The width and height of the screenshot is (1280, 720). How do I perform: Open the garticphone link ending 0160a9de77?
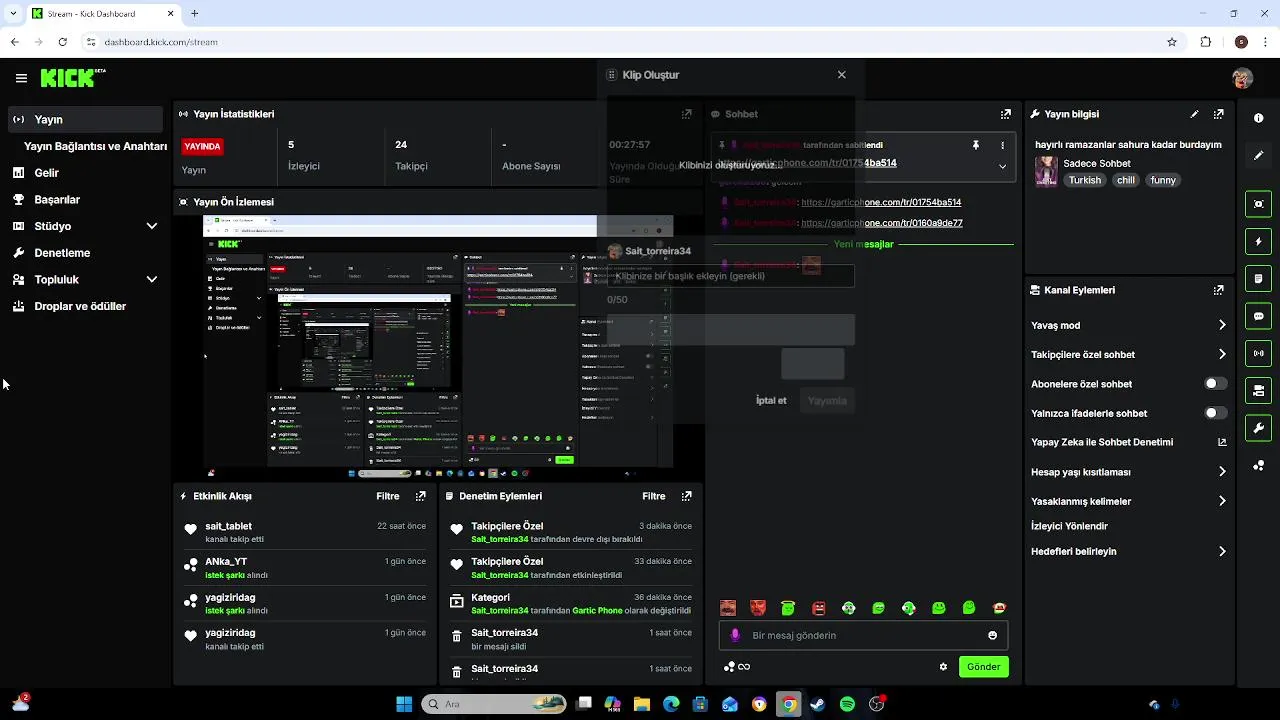point(882,223)
